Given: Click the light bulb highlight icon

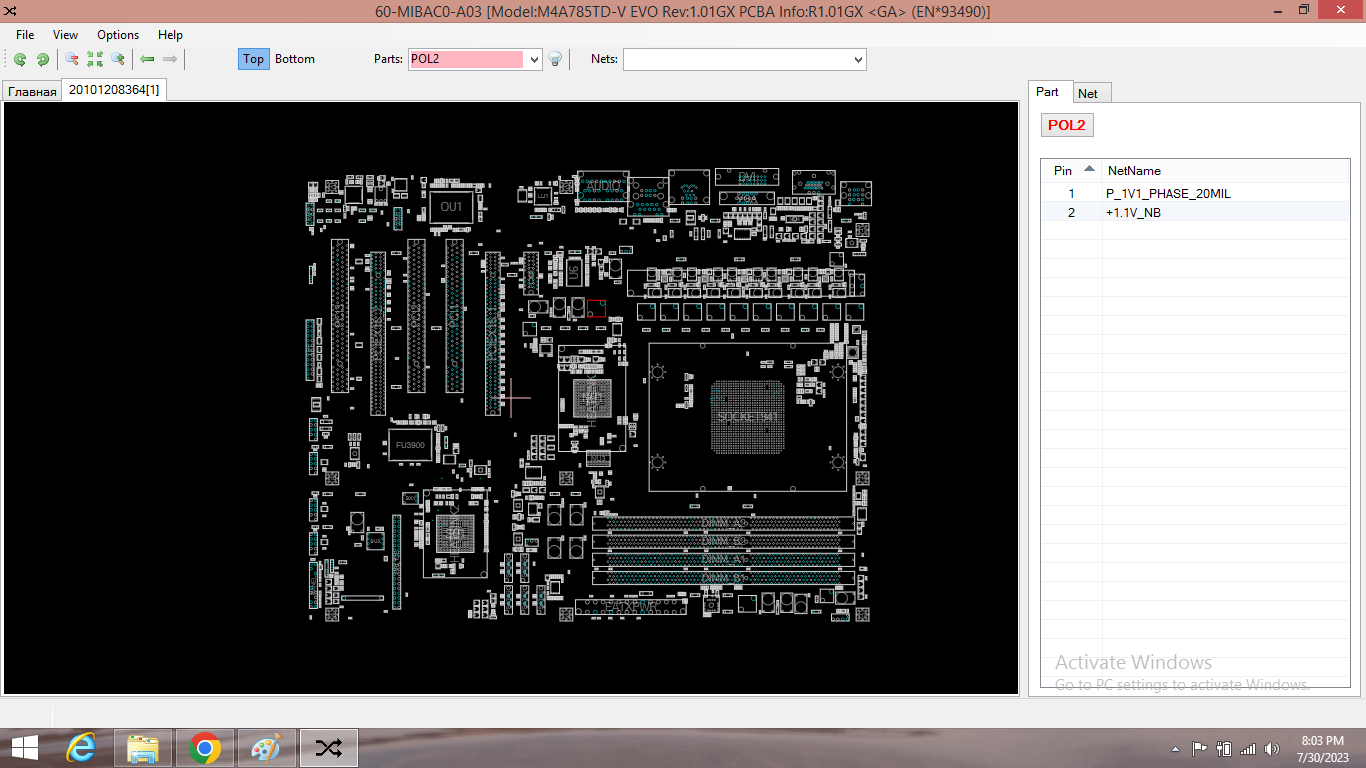Looking at the screenshot, I should coord(555,60).
